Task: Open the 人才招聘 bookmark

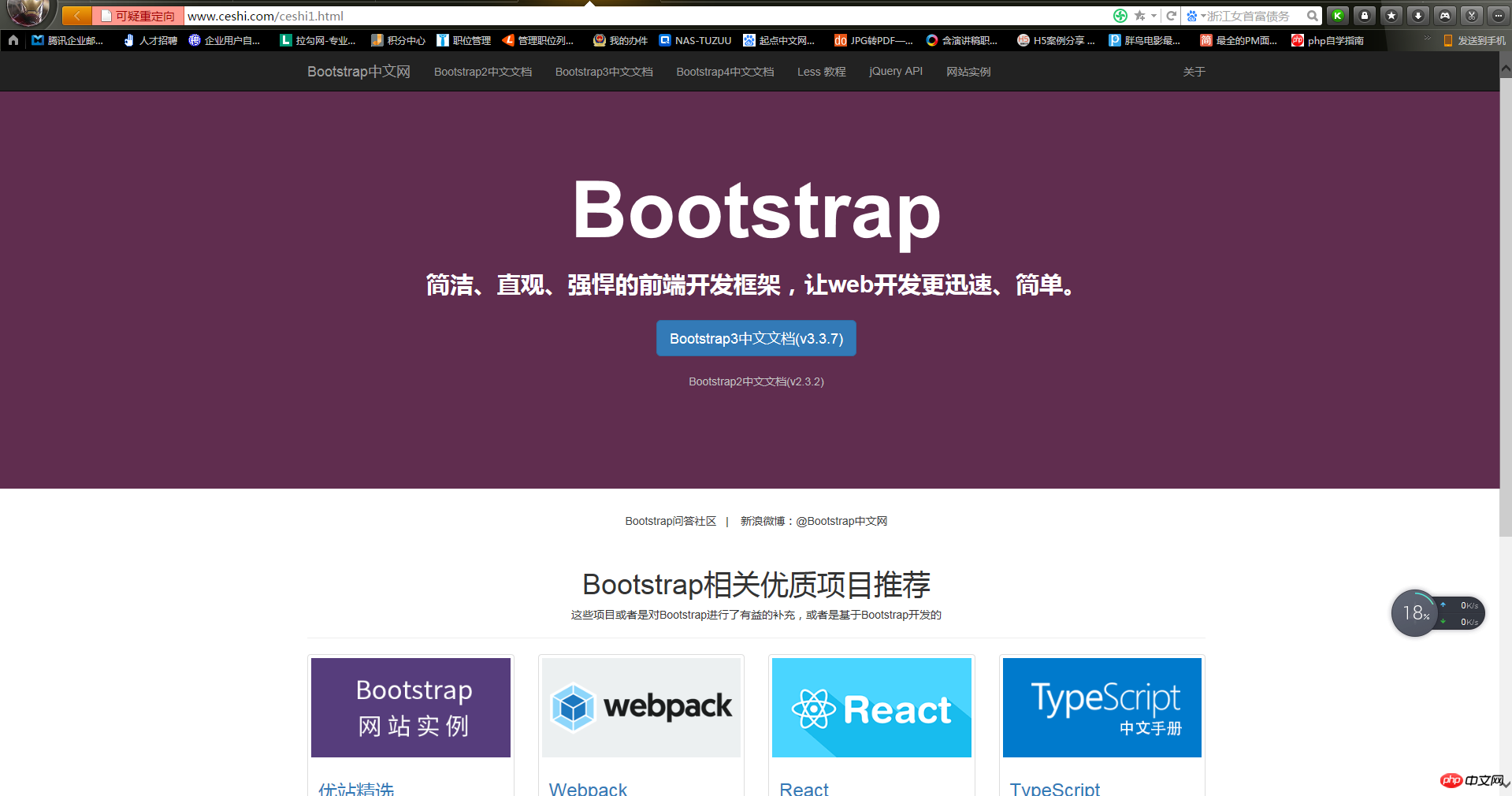Action: (x=150, y=40)
